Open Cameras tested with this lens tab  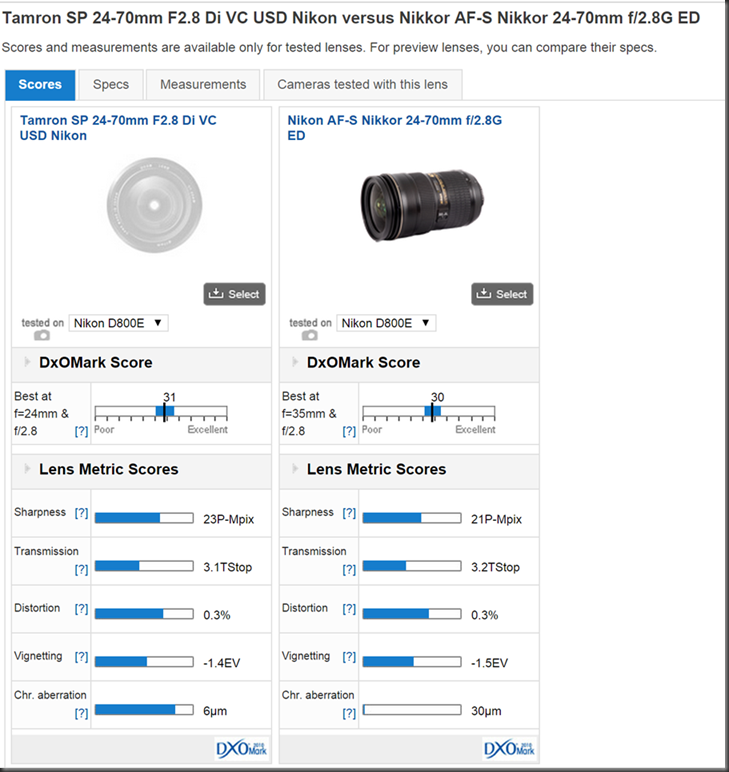point(363,85)
